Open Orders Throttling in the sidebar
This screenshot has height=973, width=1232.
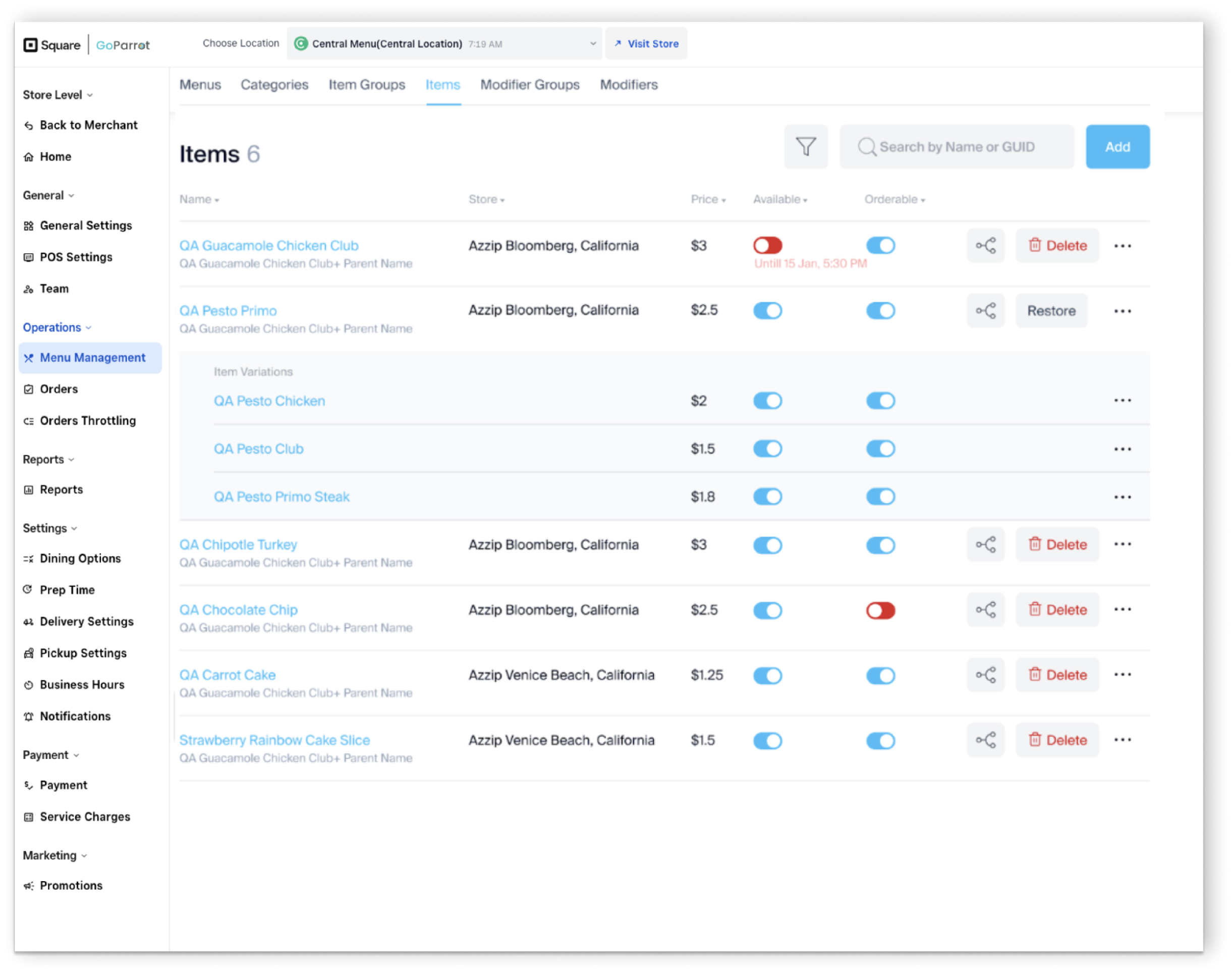[88, 421]
